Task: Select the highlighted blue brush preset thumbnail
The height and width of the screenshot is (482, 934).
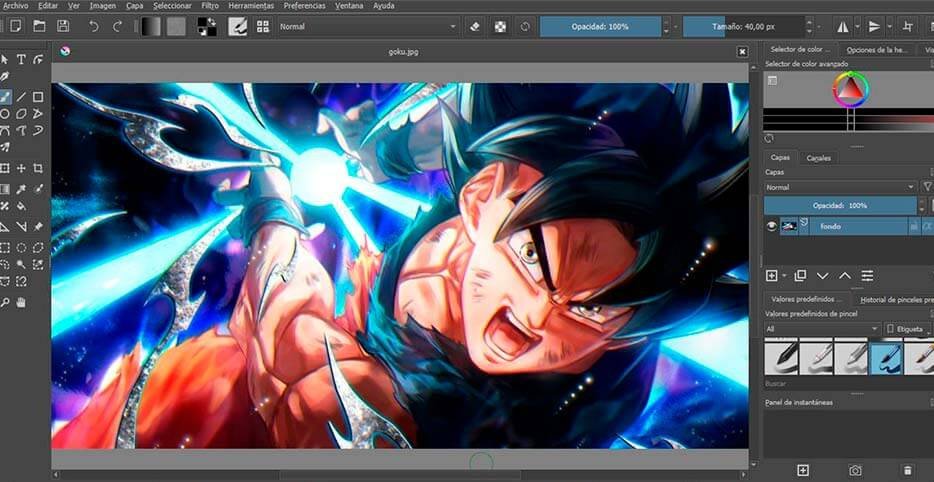Action: pyautogui.click(x=886, y=358)
